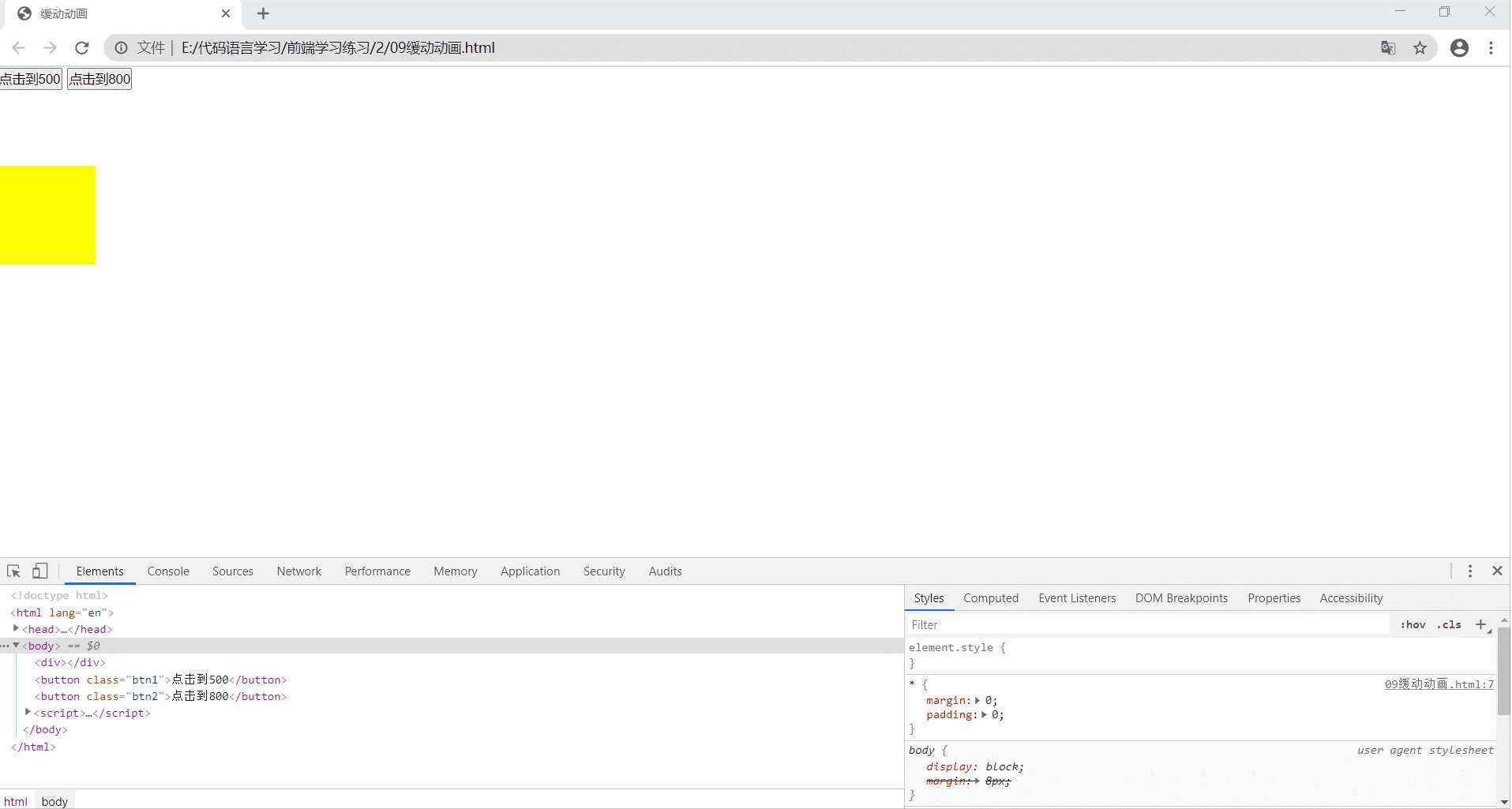Click the inspect element picker icon
The width and height of the screenshot is (1512, 809).
click(x=13, y=571)
